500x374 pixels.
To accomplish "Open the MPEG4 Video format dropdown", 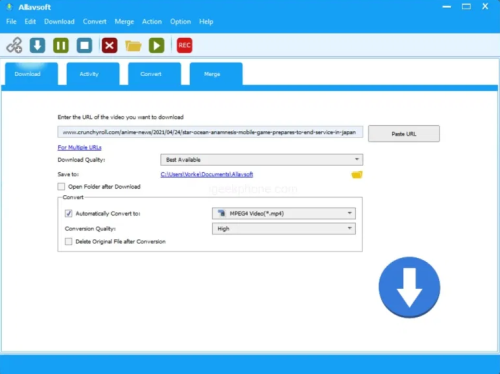I will (284, 213).
